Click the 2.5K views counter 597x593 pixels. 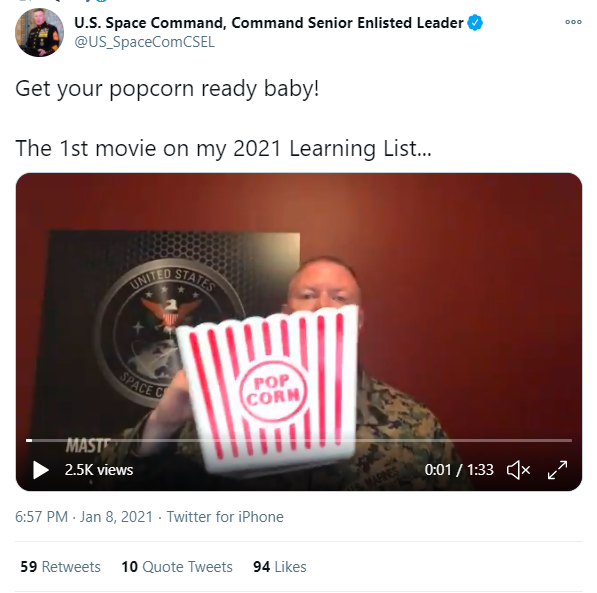99,470
